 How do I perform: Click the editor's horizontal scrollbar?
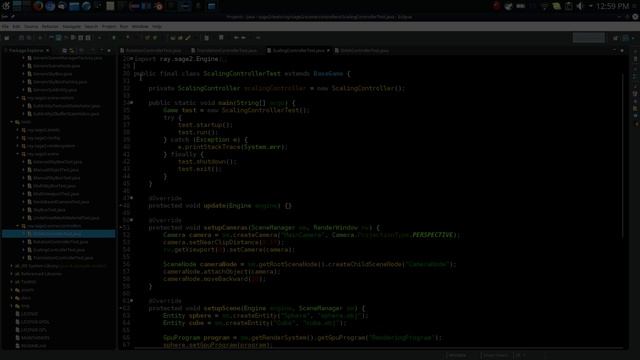point(378,348)
